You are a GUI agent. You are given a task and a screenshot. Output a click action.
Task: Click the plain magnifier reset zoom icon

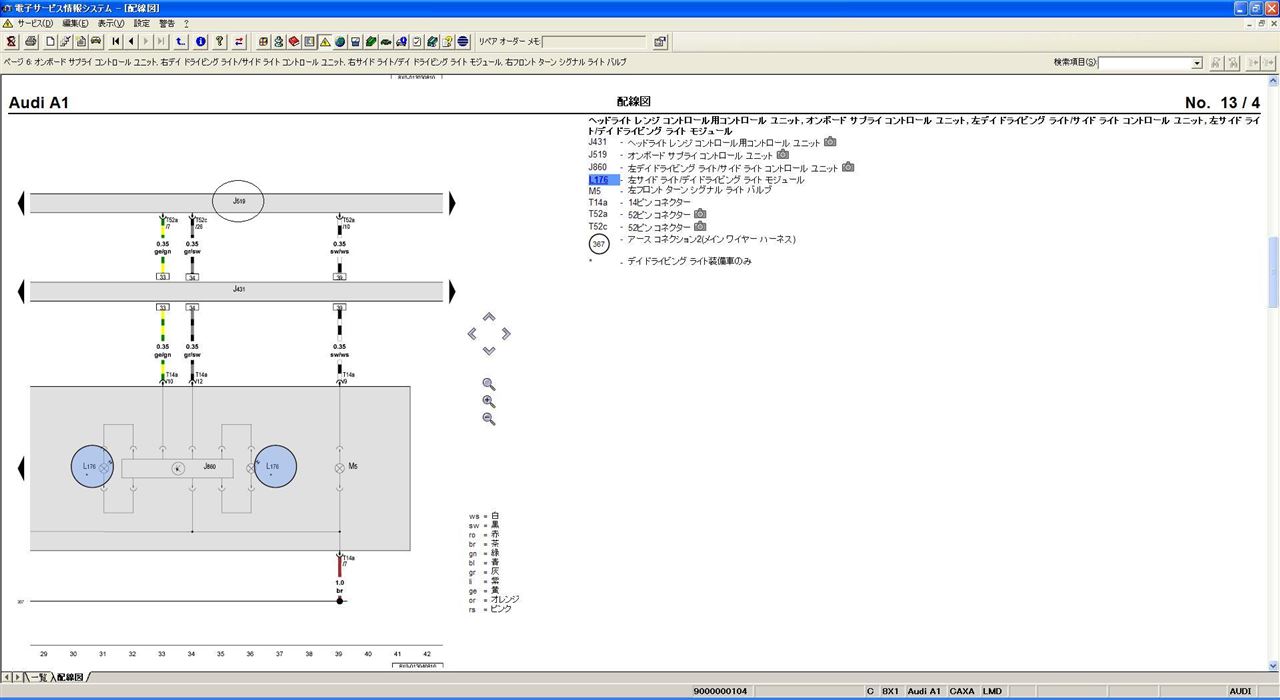[489, 384]
